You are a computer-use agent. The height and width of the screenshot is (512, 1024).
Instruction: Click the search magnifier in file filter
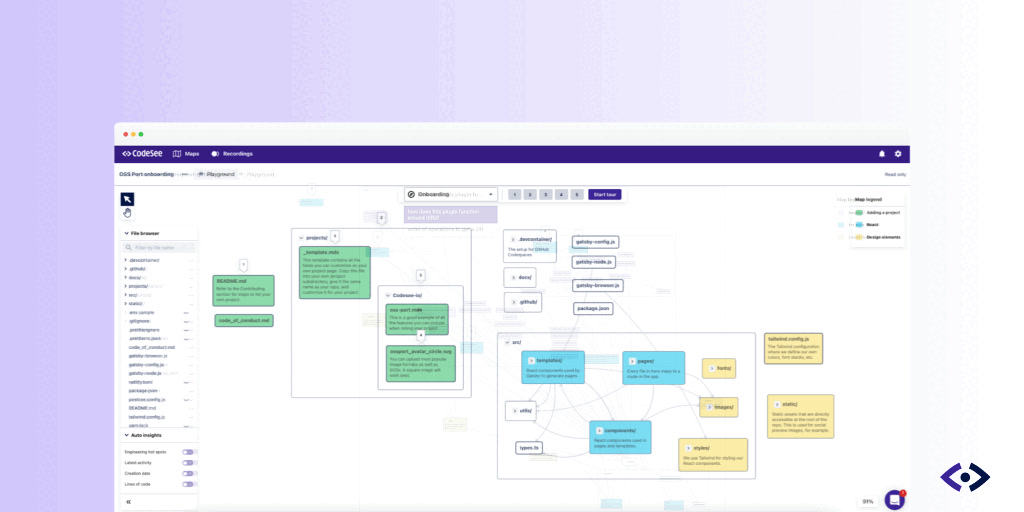click(x=129, y=248)
